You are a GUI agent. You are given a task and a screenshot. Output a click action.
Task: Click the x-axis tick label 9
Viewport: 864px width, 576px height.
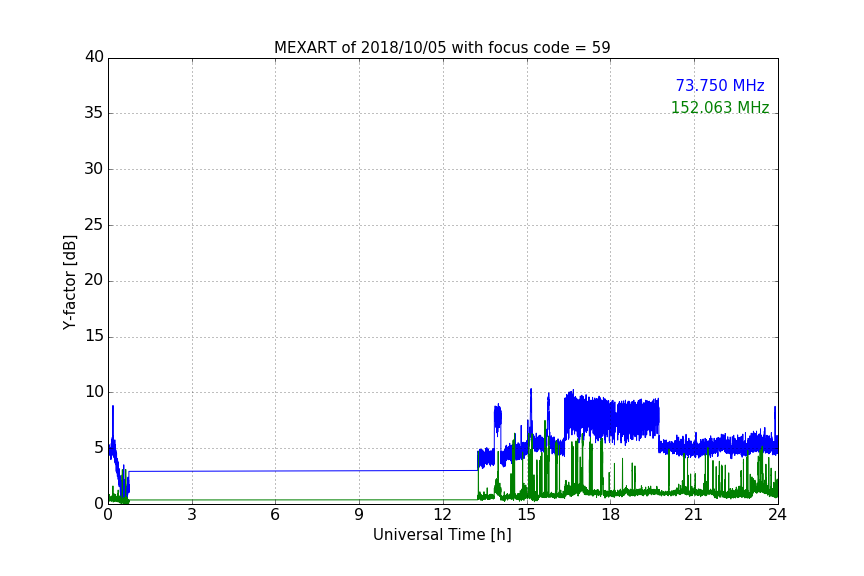coord(359,515)
